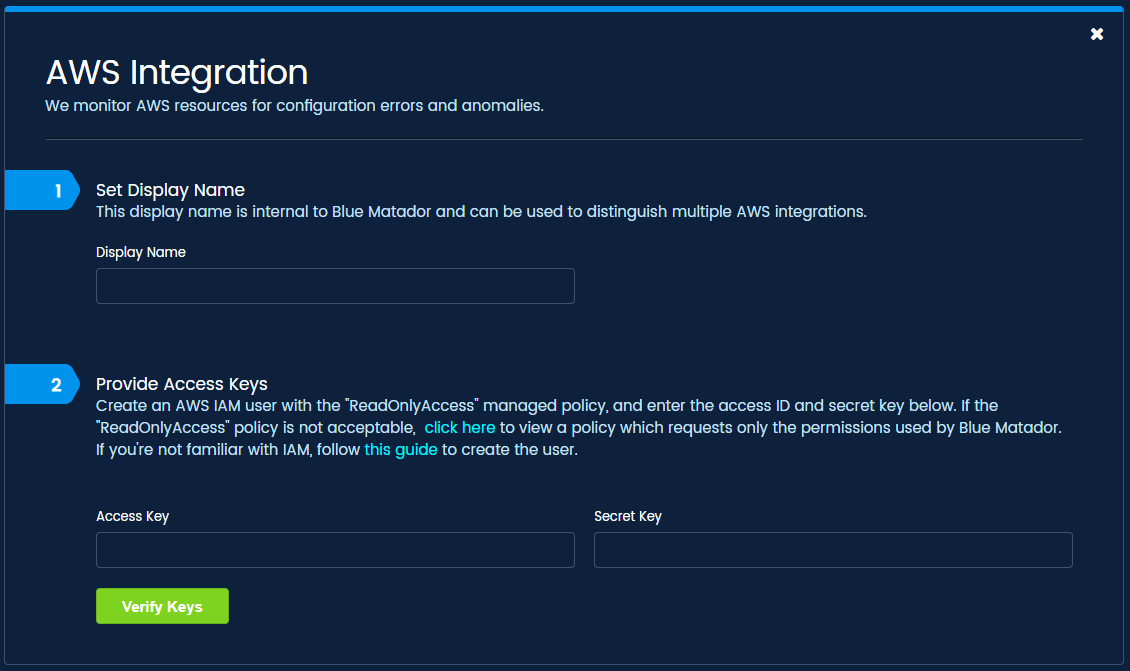Click the Provide Access Keys heading

coord(181,383)
